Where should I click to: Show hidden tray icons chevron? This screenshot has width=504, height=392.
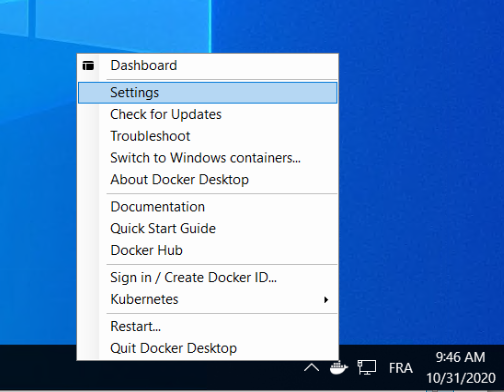tap(312, 368)
